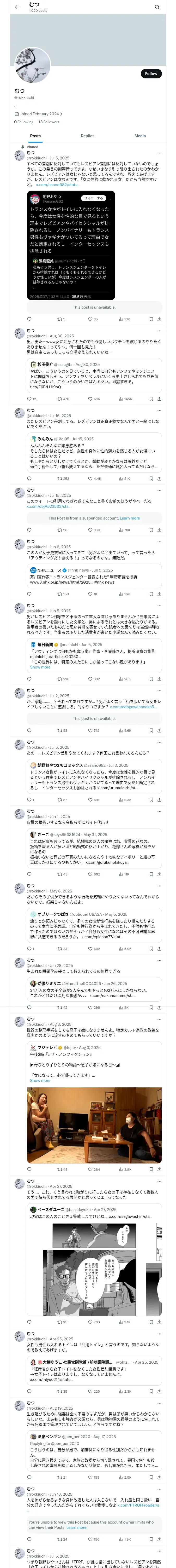Open the more options menu on the pinned post

(x=160, y=153)
